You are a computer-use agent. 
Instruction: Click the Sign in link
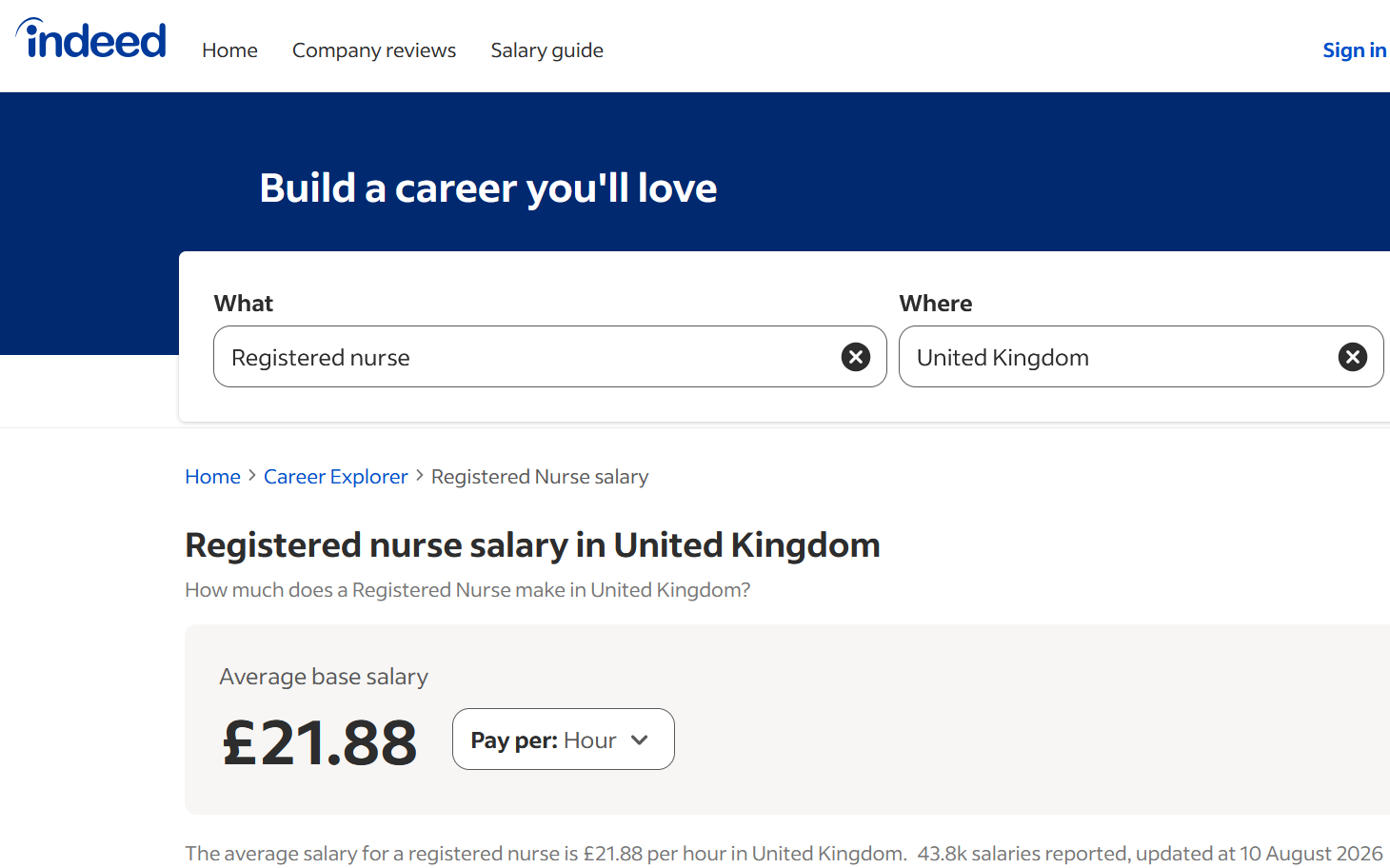1354,50
